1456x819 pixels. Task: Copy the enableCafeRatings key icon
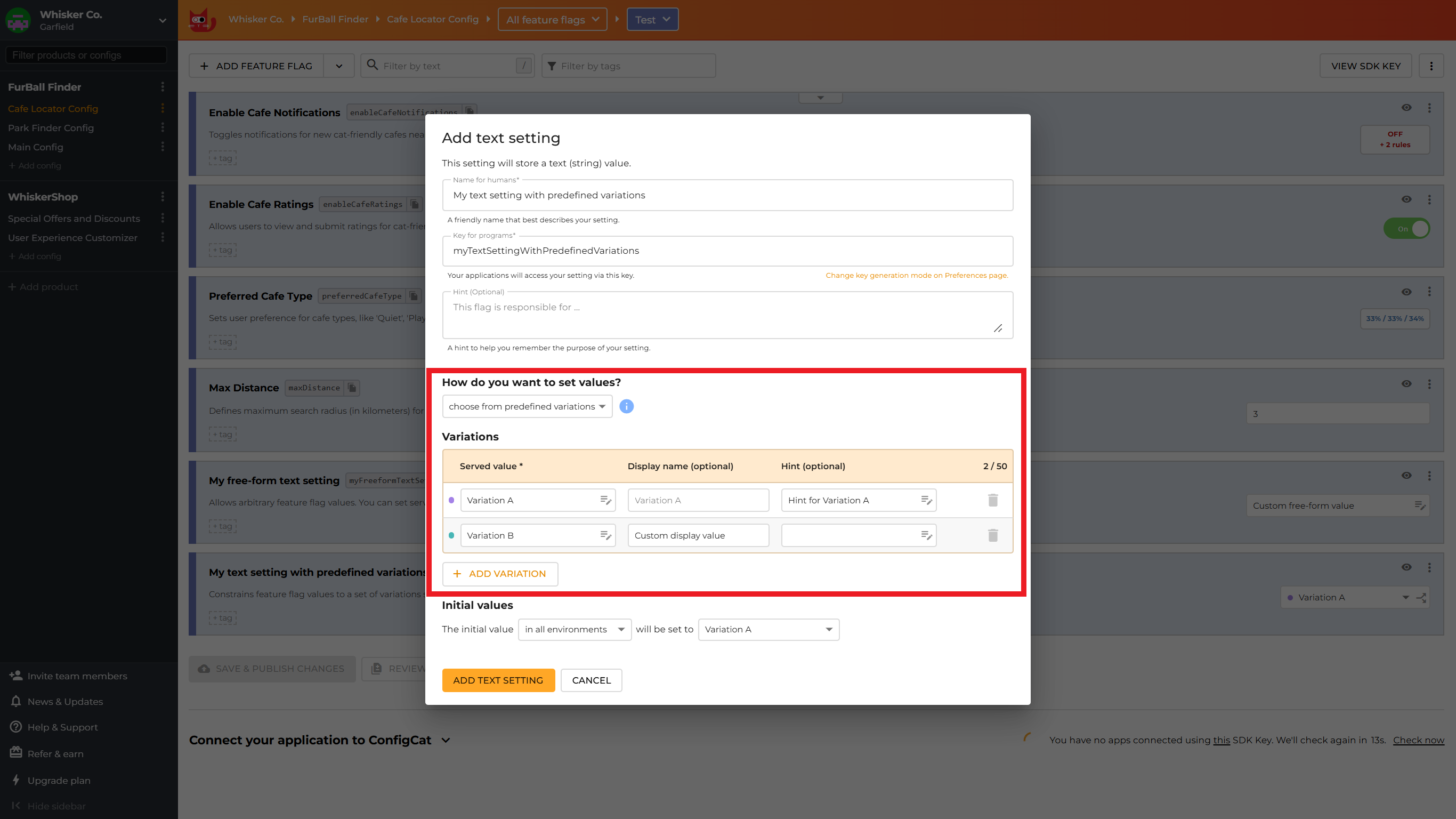415,204
